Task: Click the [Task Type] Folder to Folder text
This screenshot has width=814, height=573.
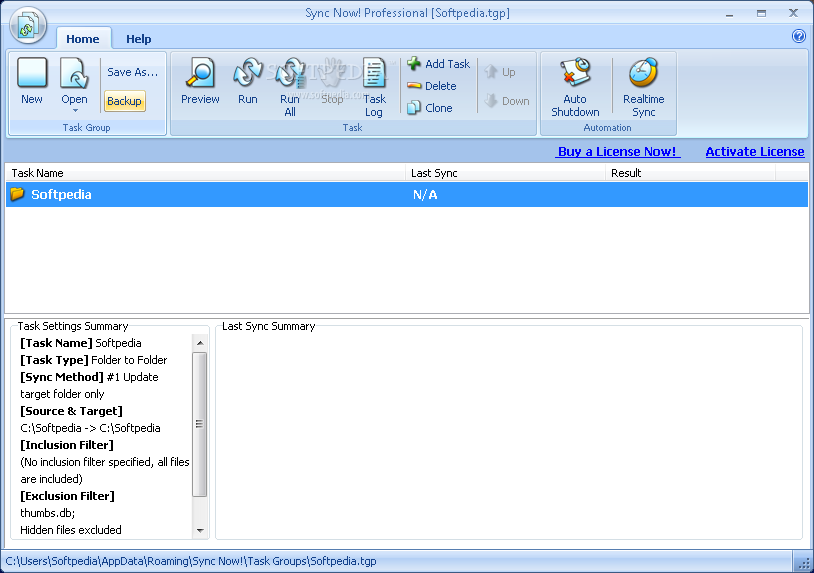Action: coord(94,360)
